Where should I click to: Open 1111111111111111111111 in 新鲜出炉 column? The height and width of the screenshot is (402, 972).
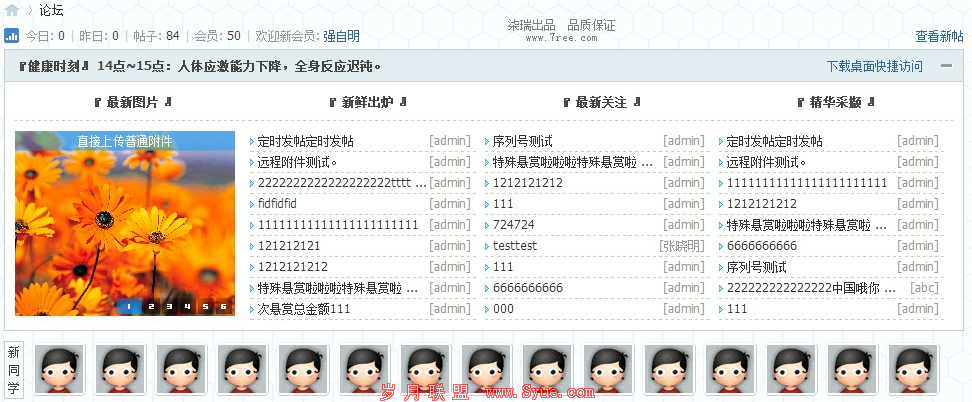(x=338, y=225)
